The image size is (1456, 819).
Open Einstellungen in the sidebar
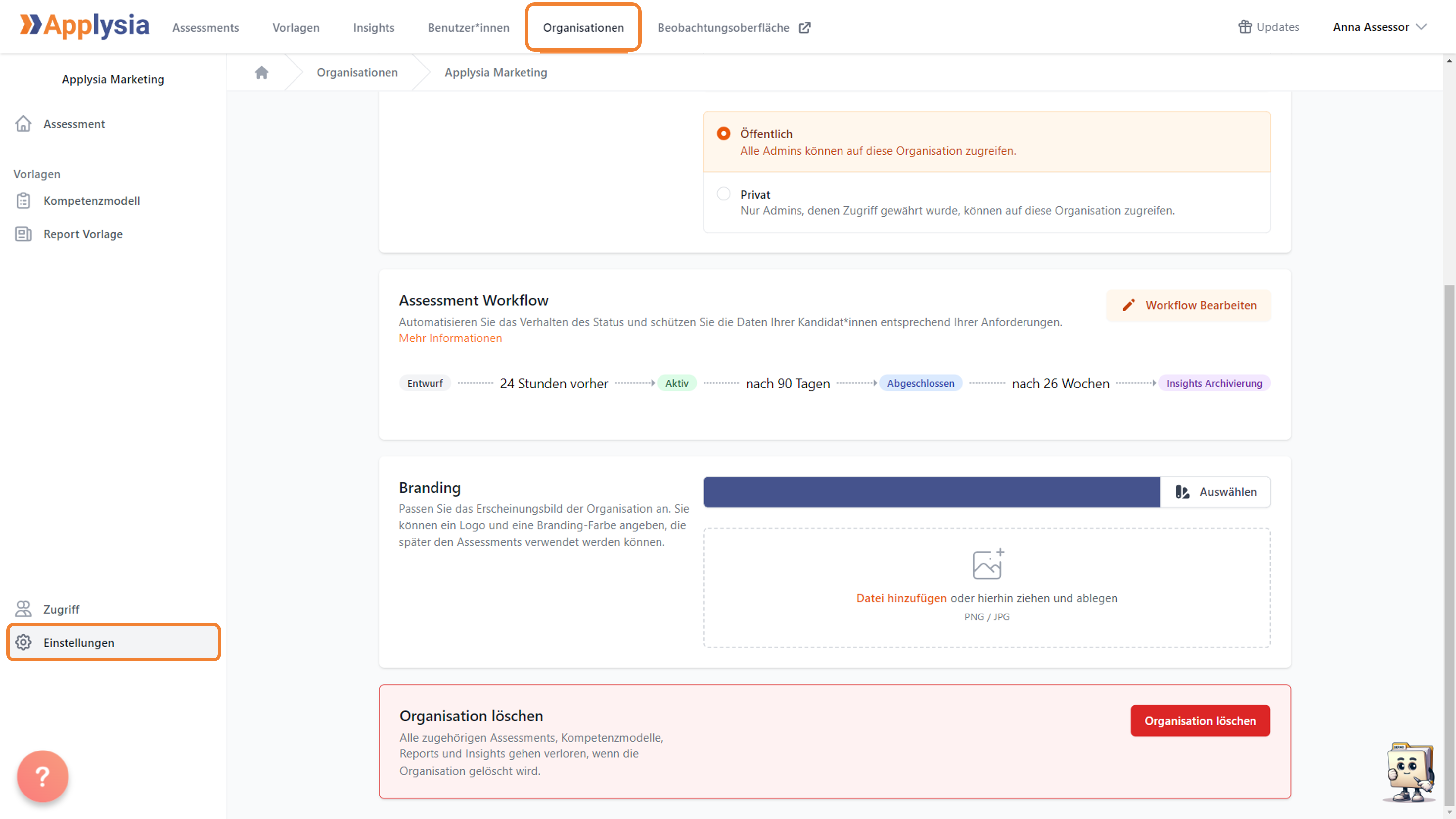pos(113,643)
